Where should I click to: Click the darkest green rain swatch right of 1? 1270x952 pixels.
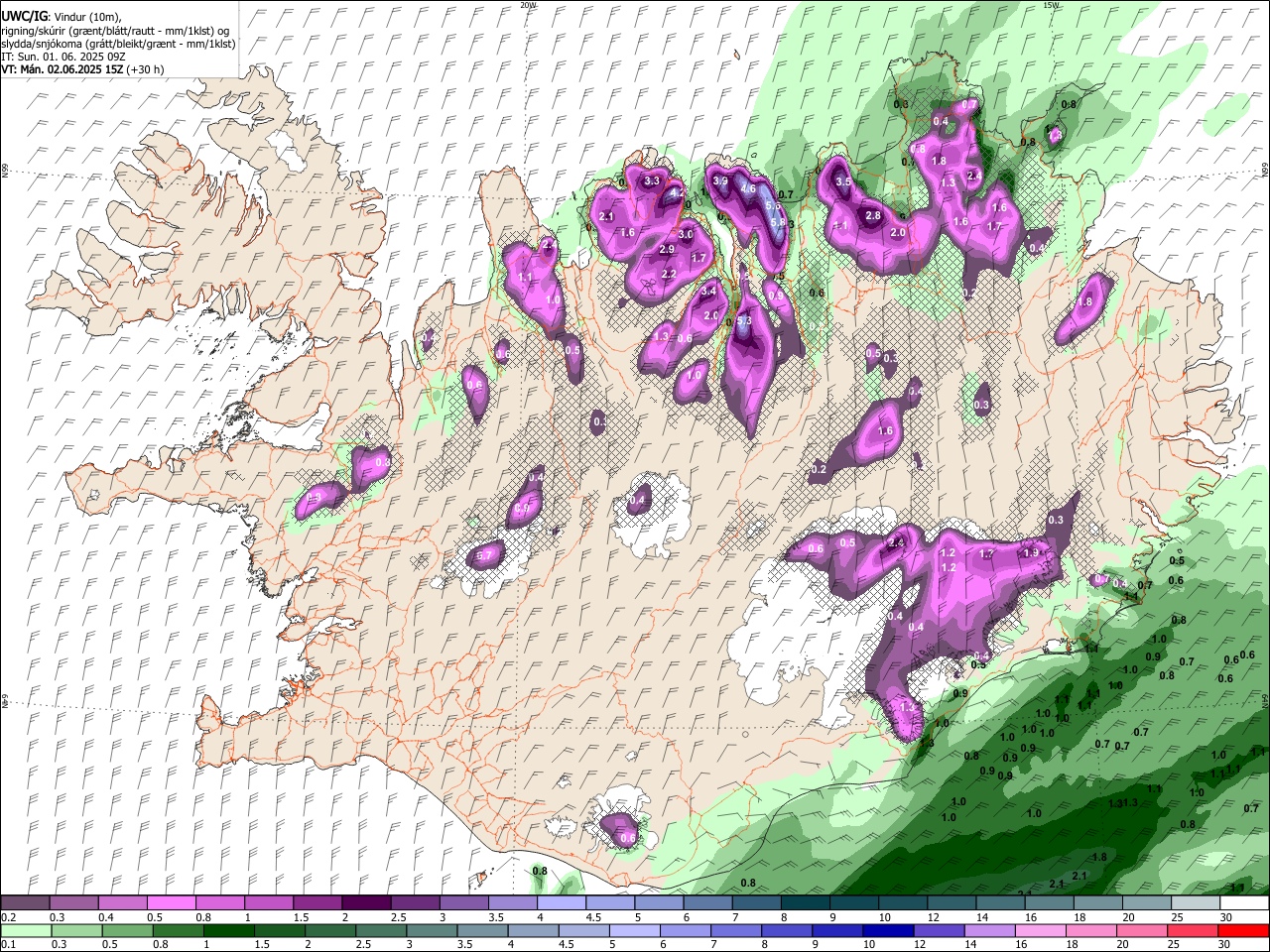[x=228, y=931]
